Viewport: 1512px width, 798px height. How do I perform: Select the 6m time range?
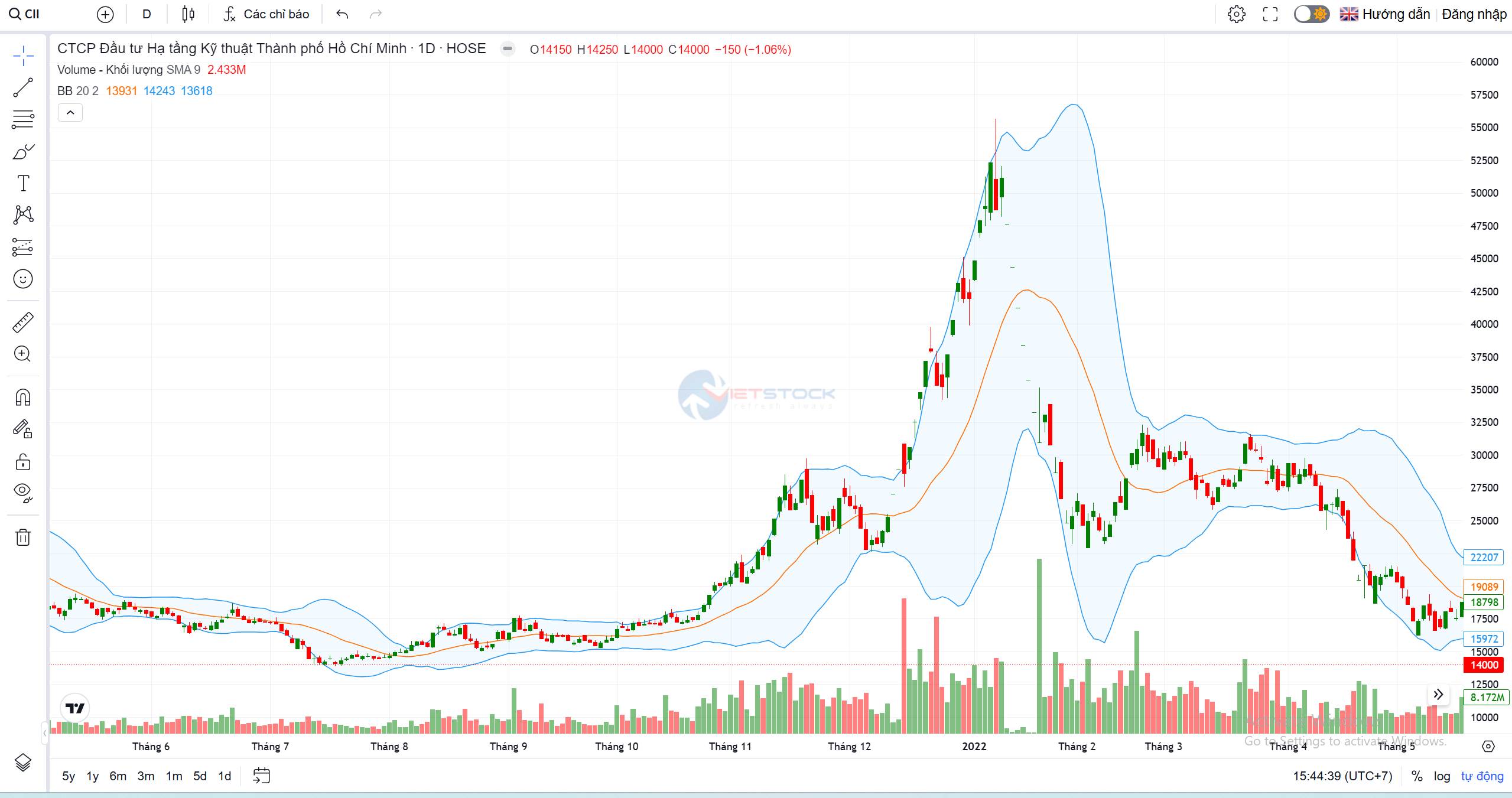click(118, 776)
